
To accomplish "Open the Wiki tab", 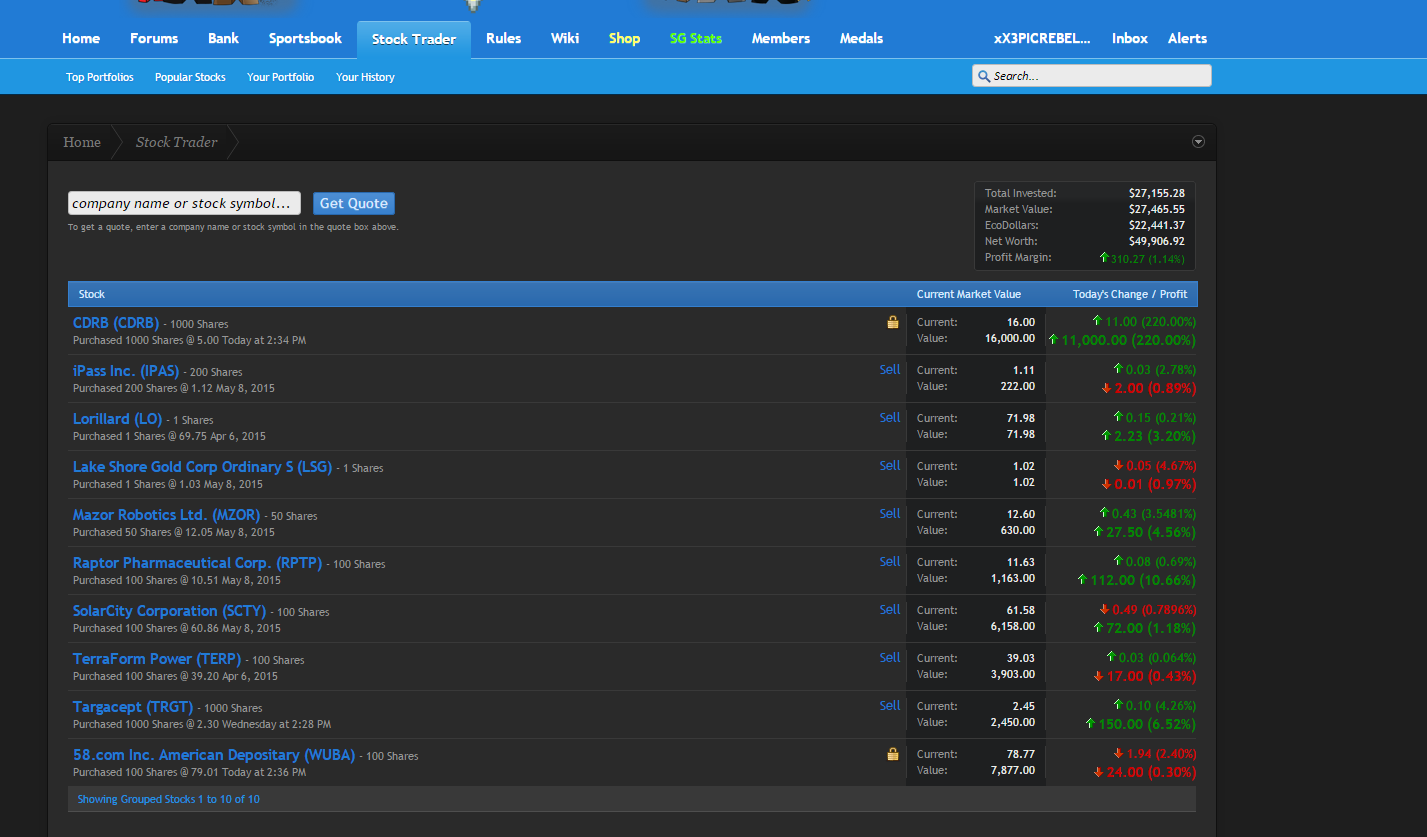I will pos(565,38).
